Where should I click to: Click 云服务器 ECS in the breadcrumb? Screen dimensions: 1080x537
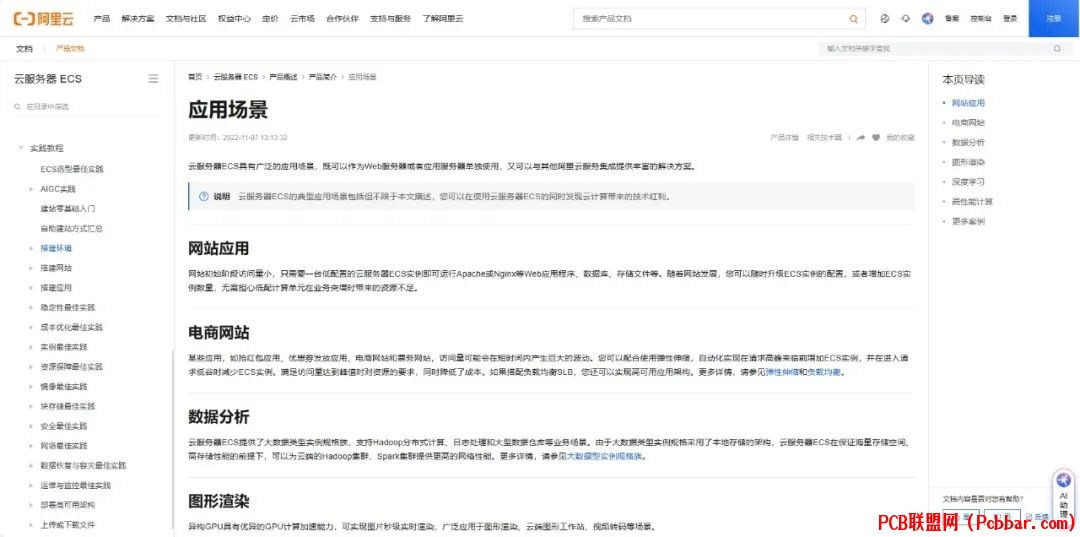pos(236,77)
